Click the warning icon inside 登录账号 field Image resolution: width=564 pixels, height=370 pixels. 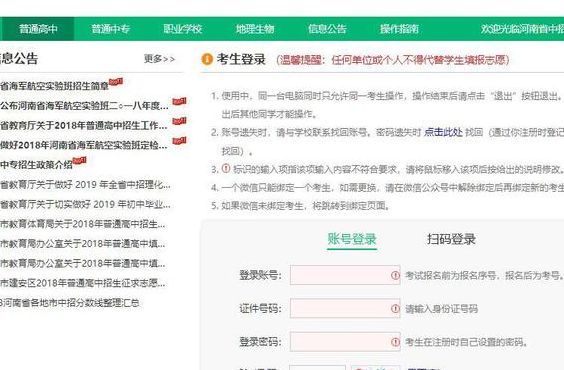pos(395,275)
